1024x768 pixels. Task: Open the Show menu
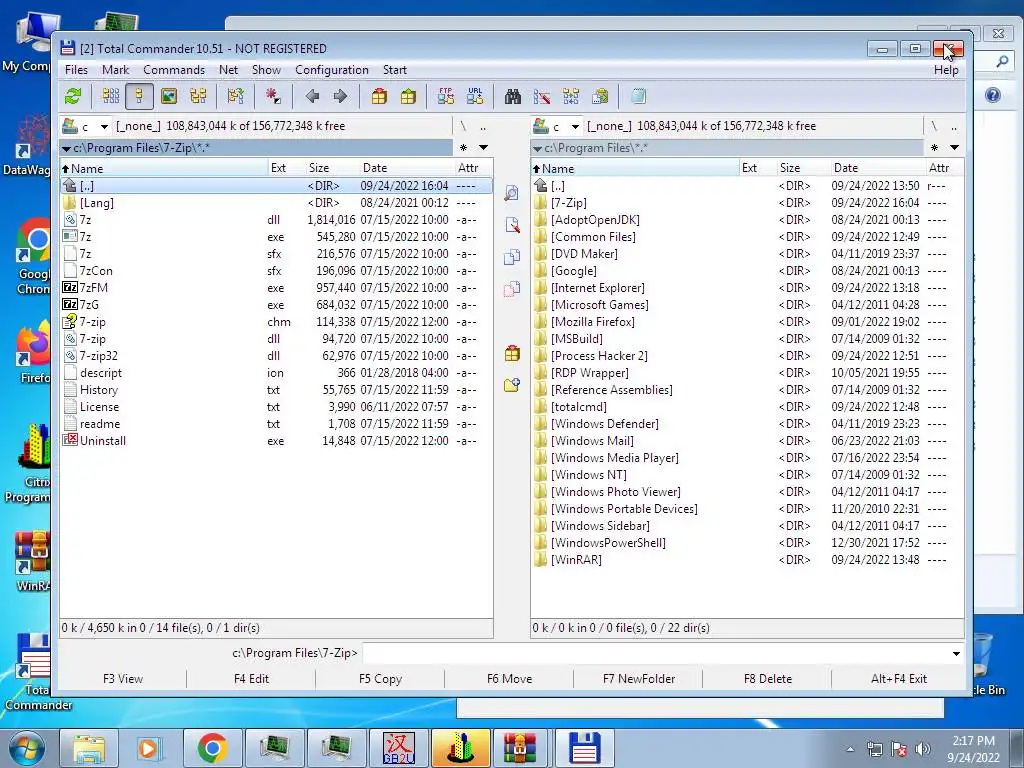[x=266, y=70]
